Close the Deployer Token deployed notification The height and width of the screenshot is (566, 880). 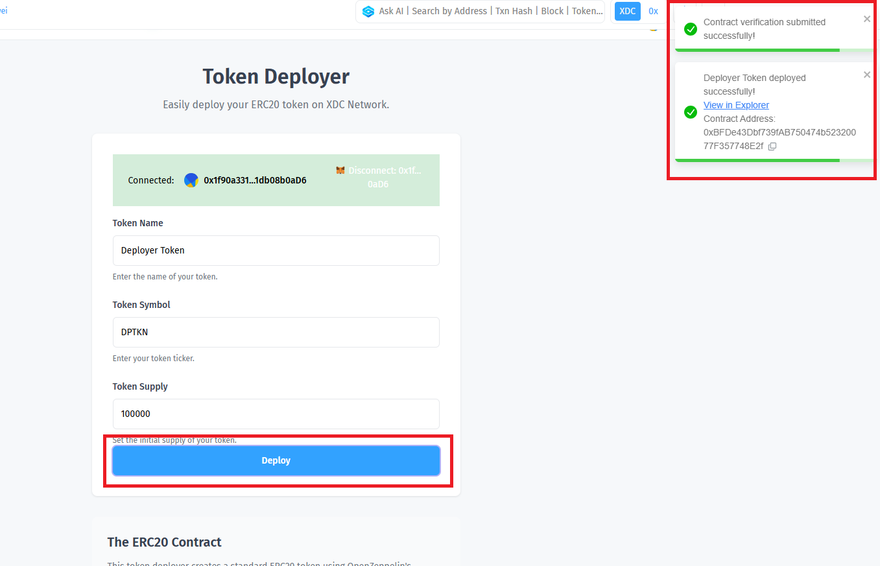pyautogui.click(x=867, y=75)
